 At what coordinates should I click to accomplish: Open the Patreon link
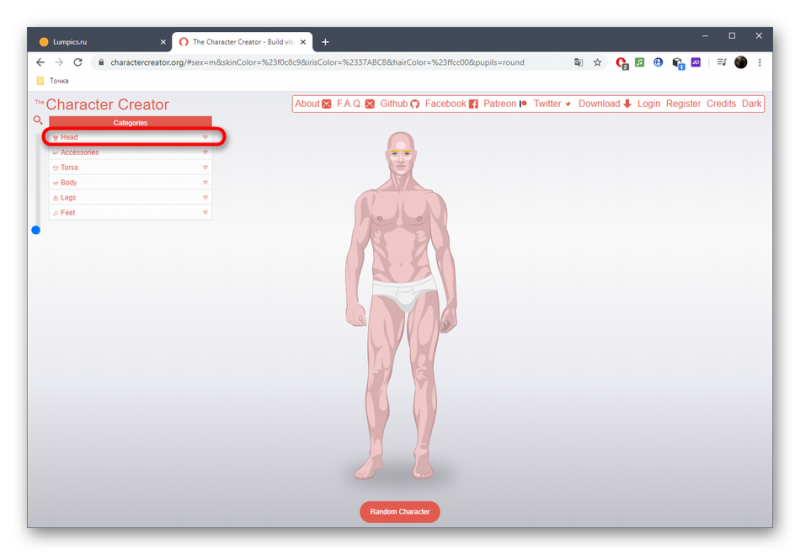coord(505,104)
